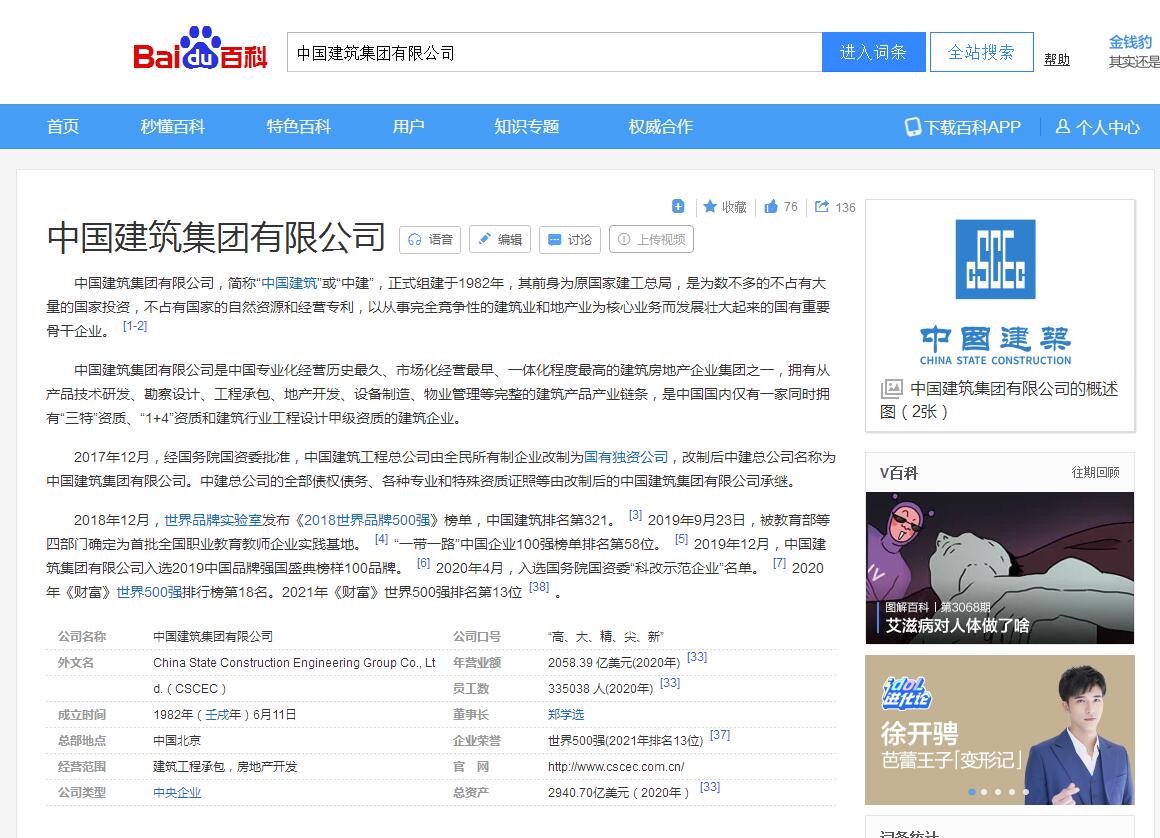The width and height of the screenshot is (1160, 838).
Task: Click the 世界500强 link in paragraph
Action: [149, 592]
